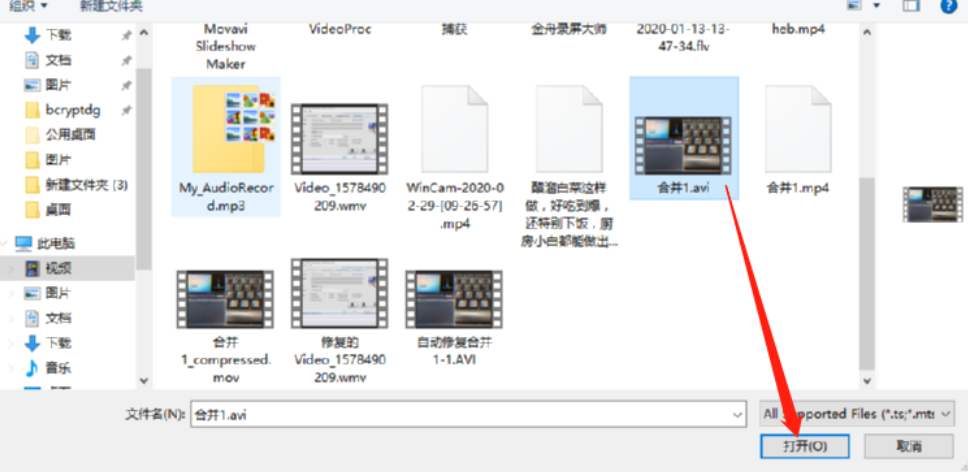Select 自动修复合并1-1.AVI thumbnail
The height and width of the screenshot is (472, 968).
click(454, 299)
